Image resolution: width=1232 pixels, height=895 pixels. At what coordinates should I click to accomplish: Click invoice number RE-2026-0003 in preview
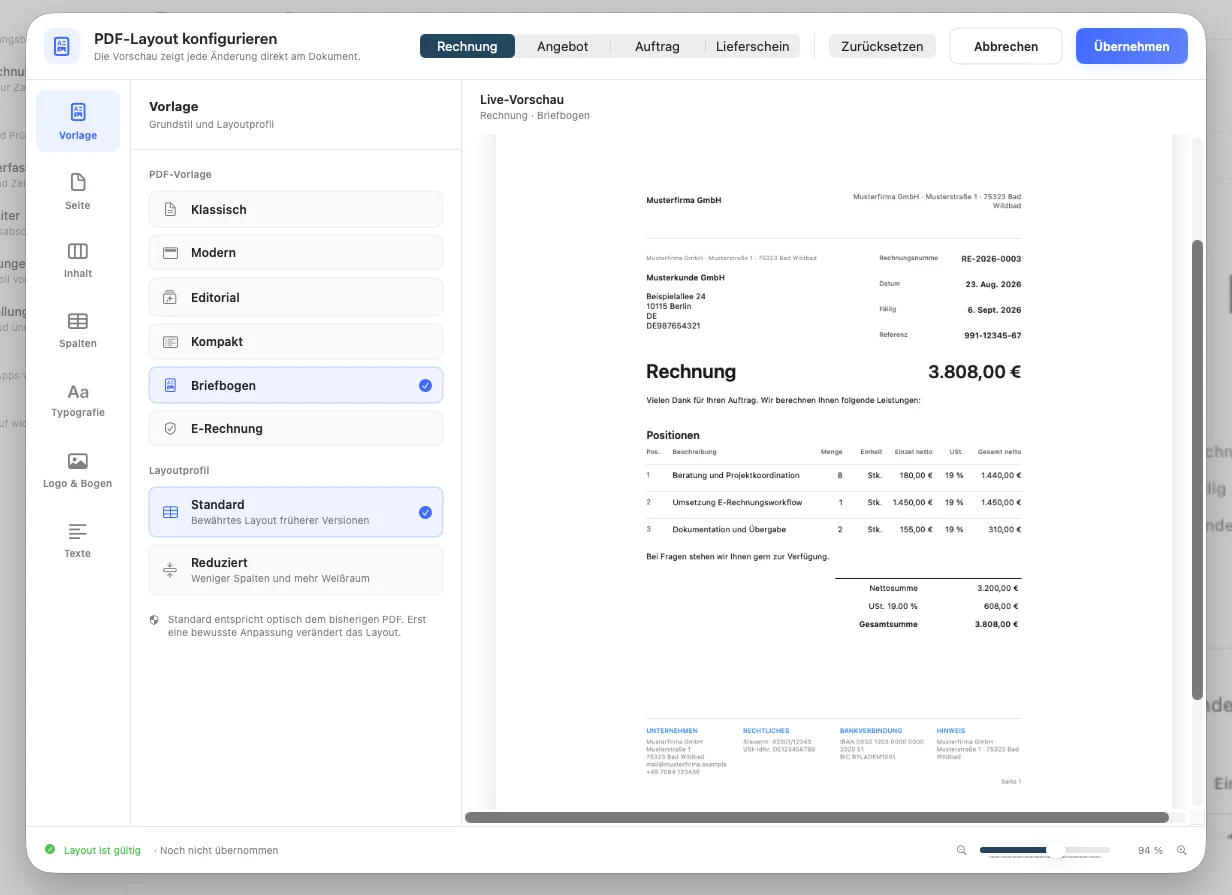coord(991,258)
